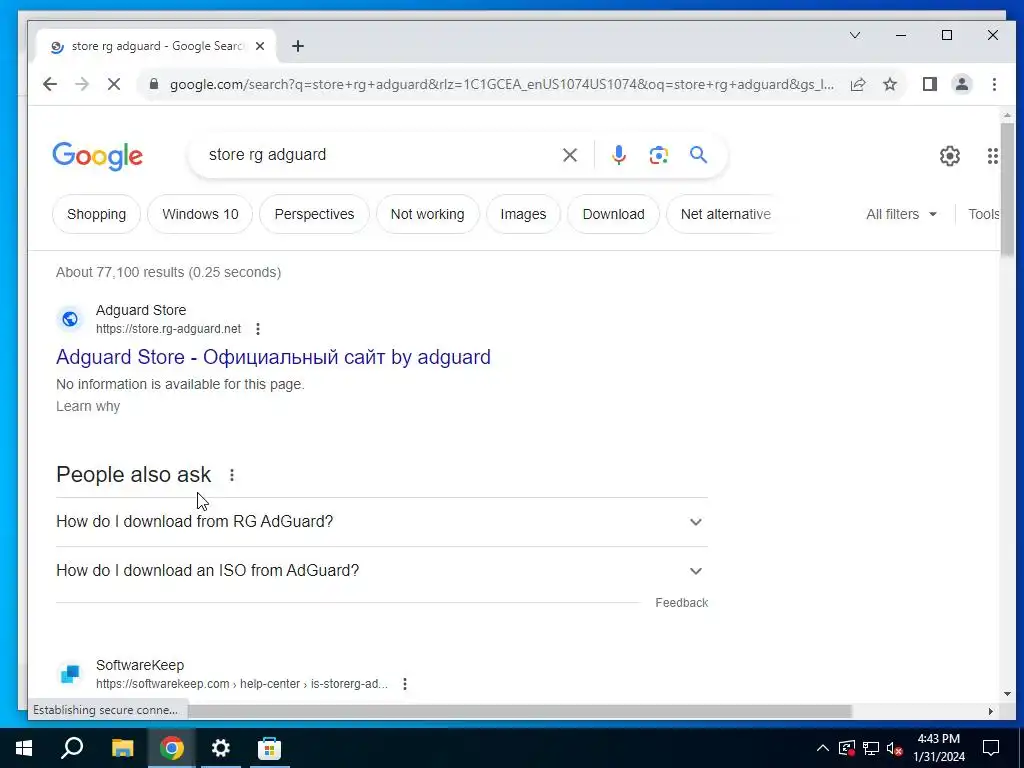Screen dimensions: 1024x768
Task: Click horizontal scrollbar right arrow
Action: [x=991, y=711]
